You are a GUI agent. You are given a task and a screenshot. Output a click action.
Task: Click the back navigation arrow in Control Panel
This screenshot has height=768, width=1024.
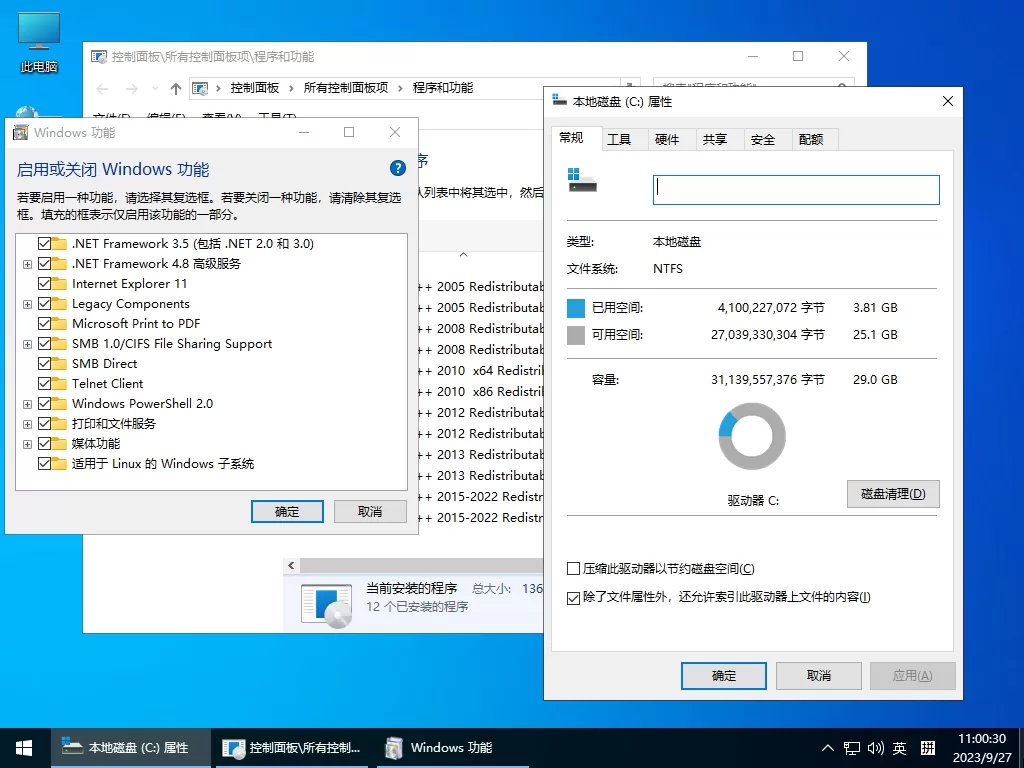click(102, 88)
